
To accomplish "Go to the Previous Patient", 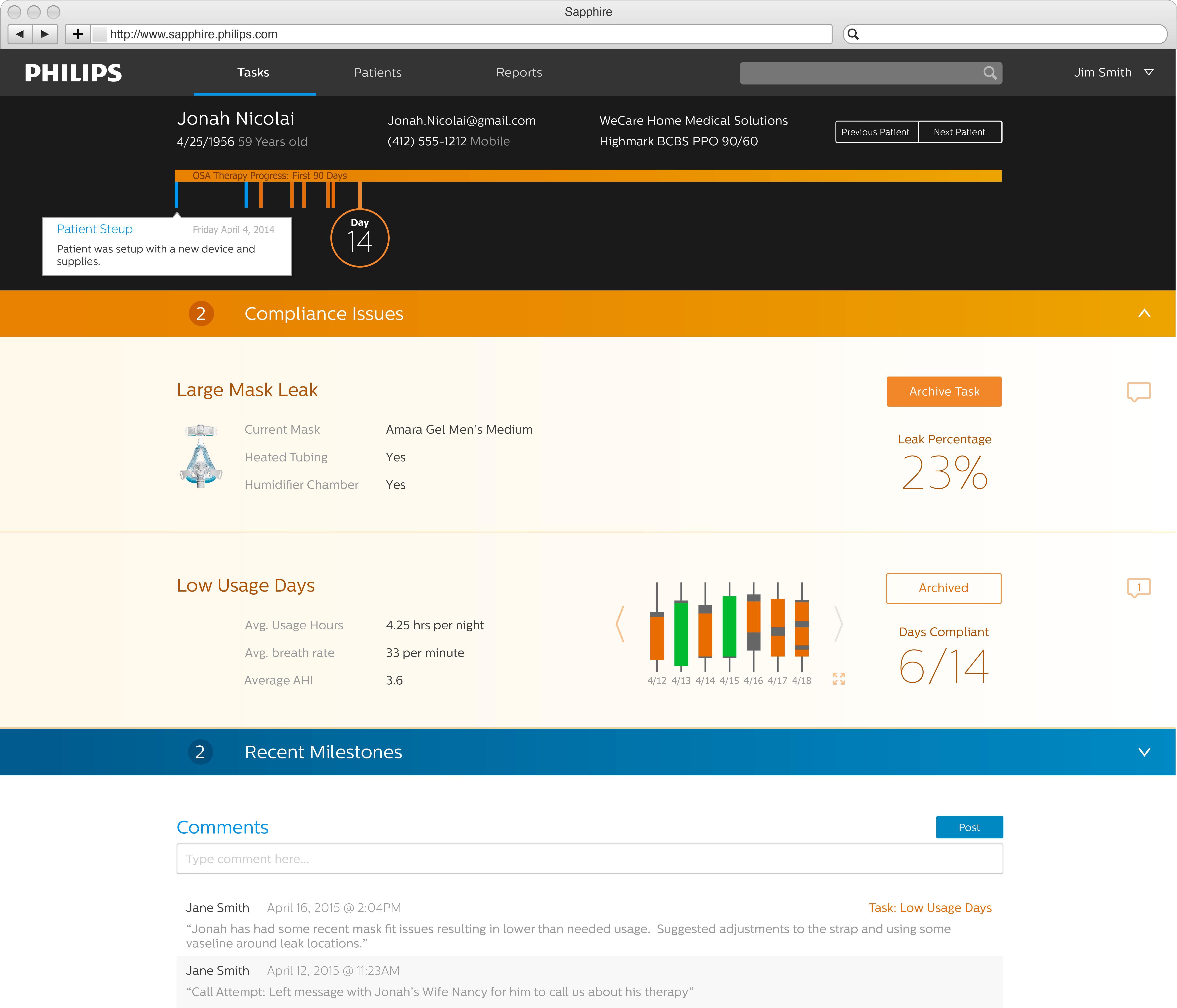I will point(876,132).
